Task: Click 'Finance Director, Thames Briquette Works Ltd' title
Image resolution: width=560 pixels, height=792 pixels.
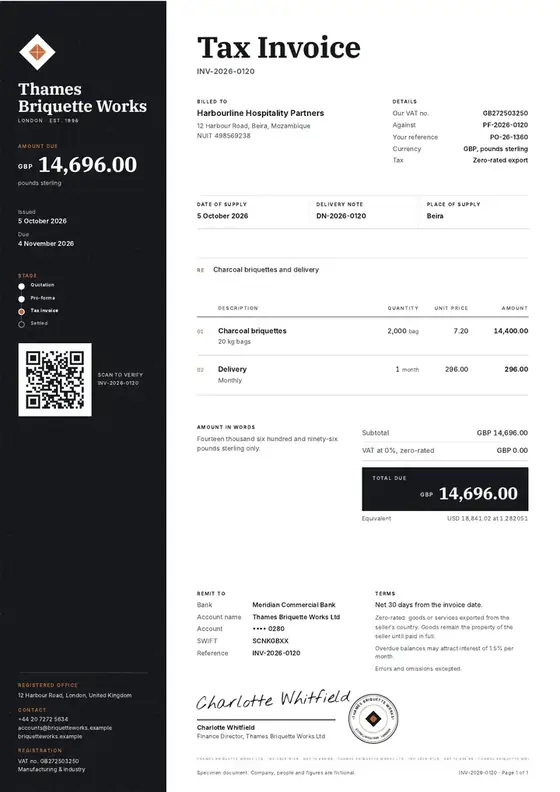Action: click(261, 736)
